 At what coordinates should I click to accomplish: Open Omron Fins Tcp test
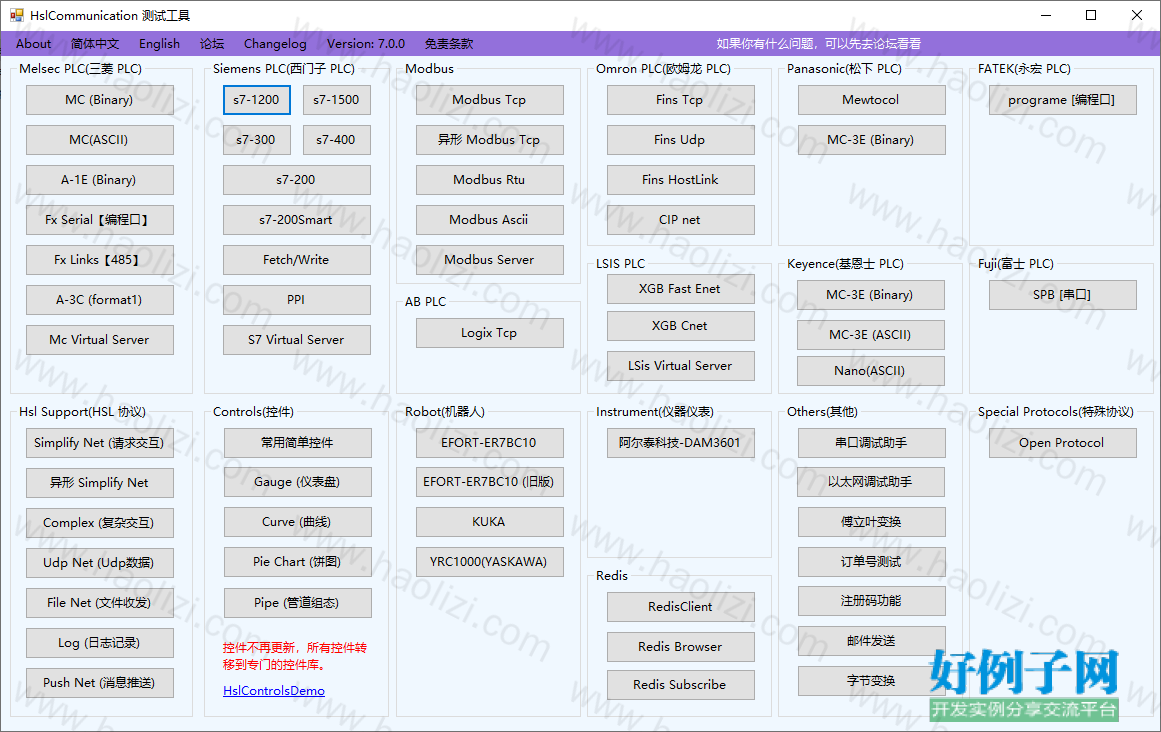pyautogui.click(x=680, y=100)
